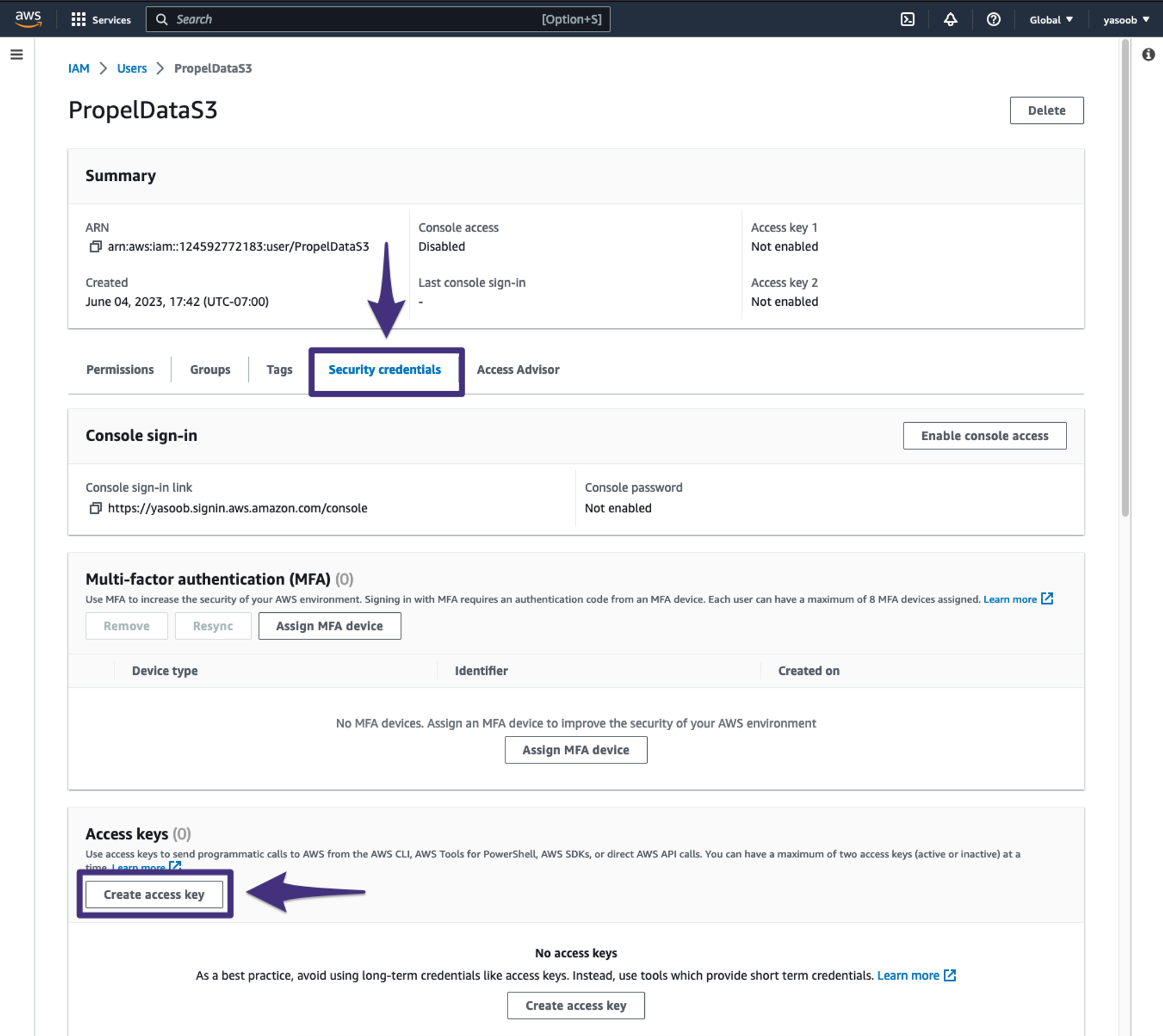The height and width of the screenshot is (1036, 1163).
Task: Open the help question mark icon
Action: pos(993,20)
